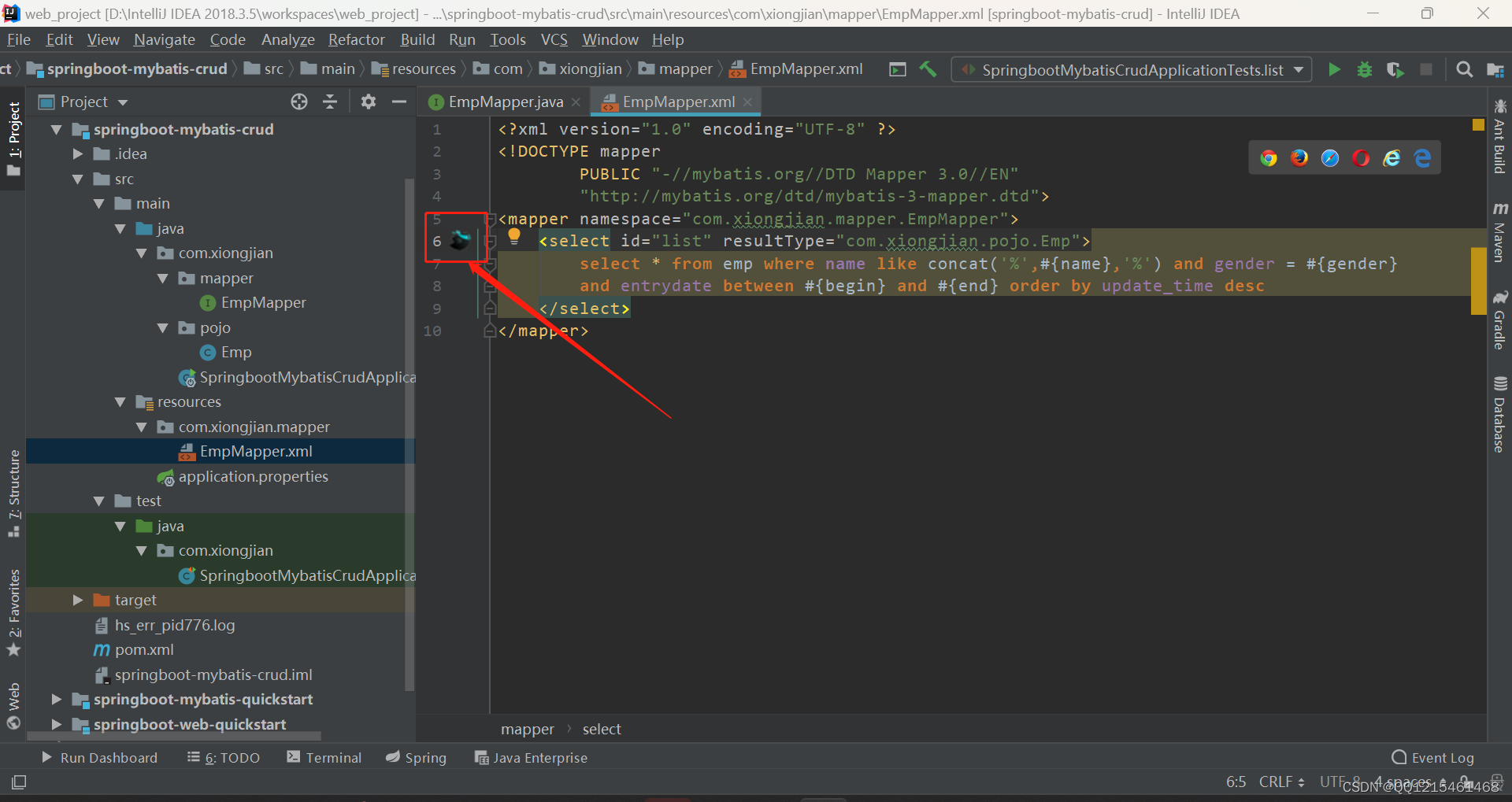Screen dimensions: 1512x802
Task: Open the Navigate menu
Action: (164, 39)
